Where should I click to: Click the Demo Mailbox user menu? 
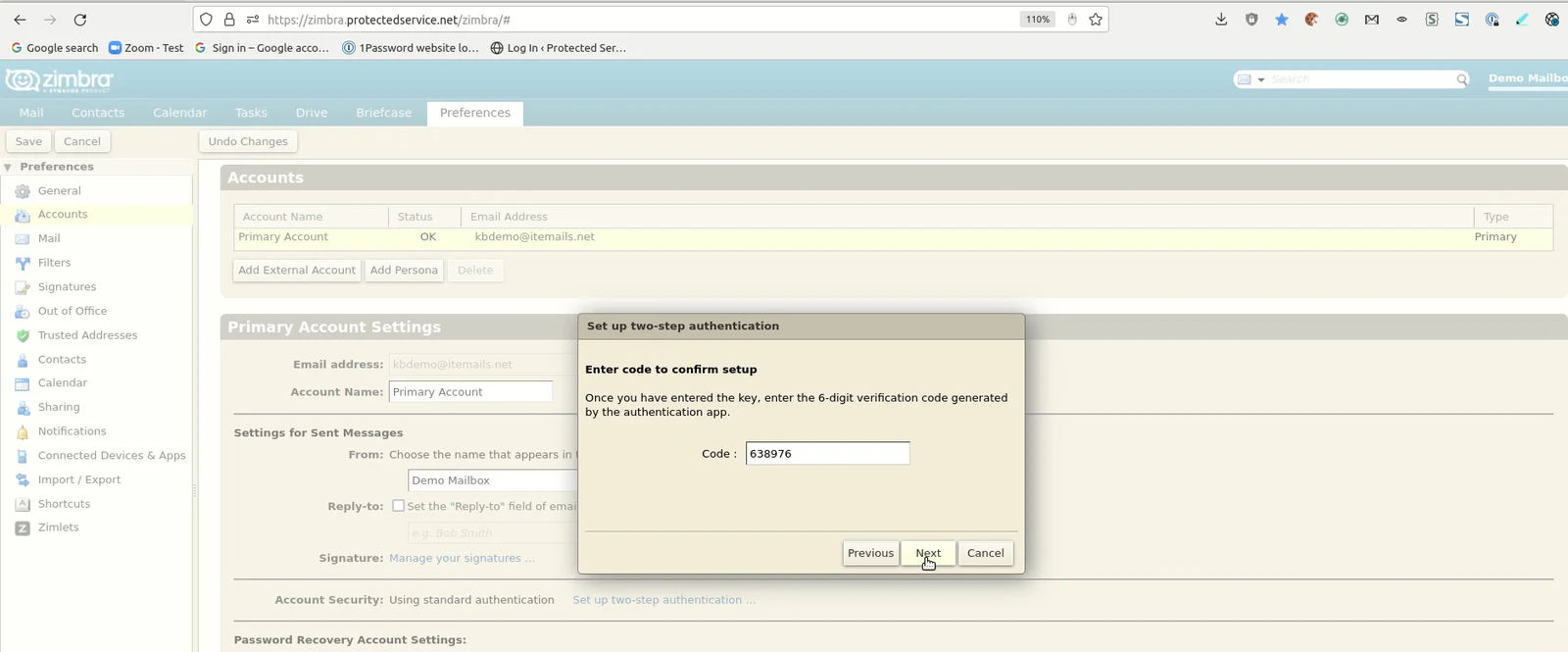click(1528, 78)
